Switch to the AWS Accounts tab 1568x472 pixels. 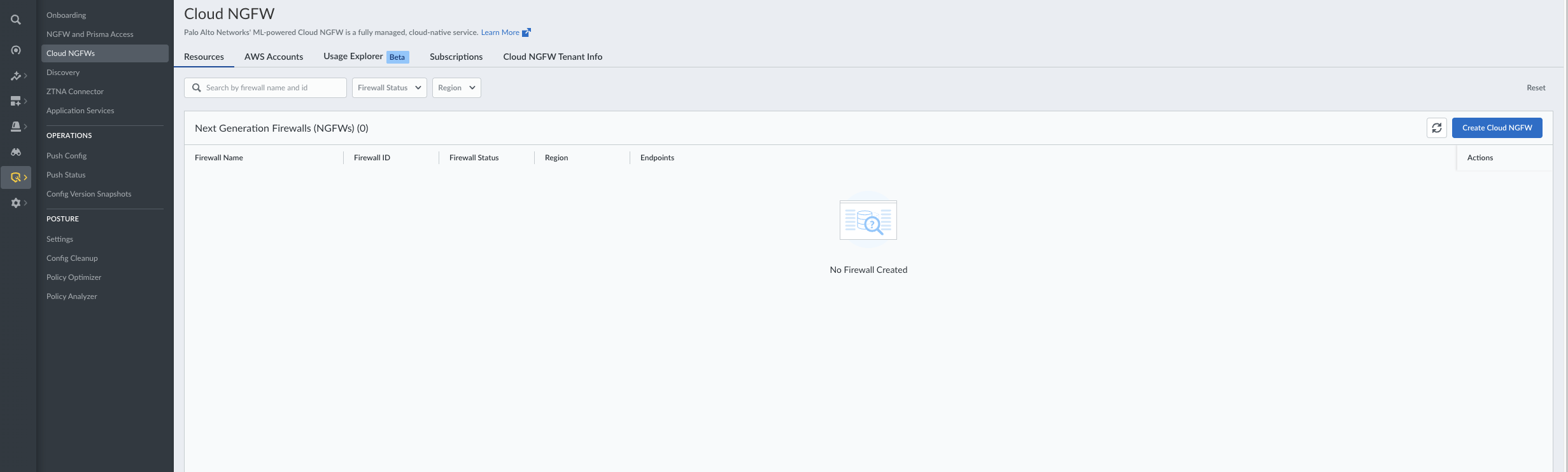coord(274,57)
